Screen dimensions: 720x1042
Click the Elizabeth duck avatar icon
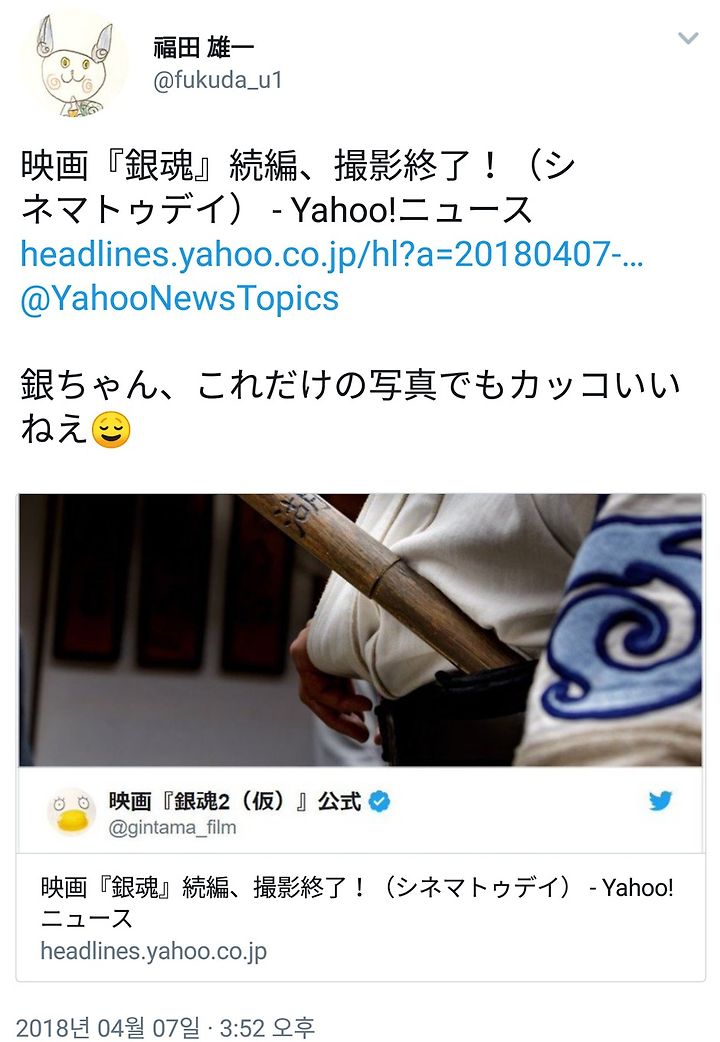(x=72, y=812)
